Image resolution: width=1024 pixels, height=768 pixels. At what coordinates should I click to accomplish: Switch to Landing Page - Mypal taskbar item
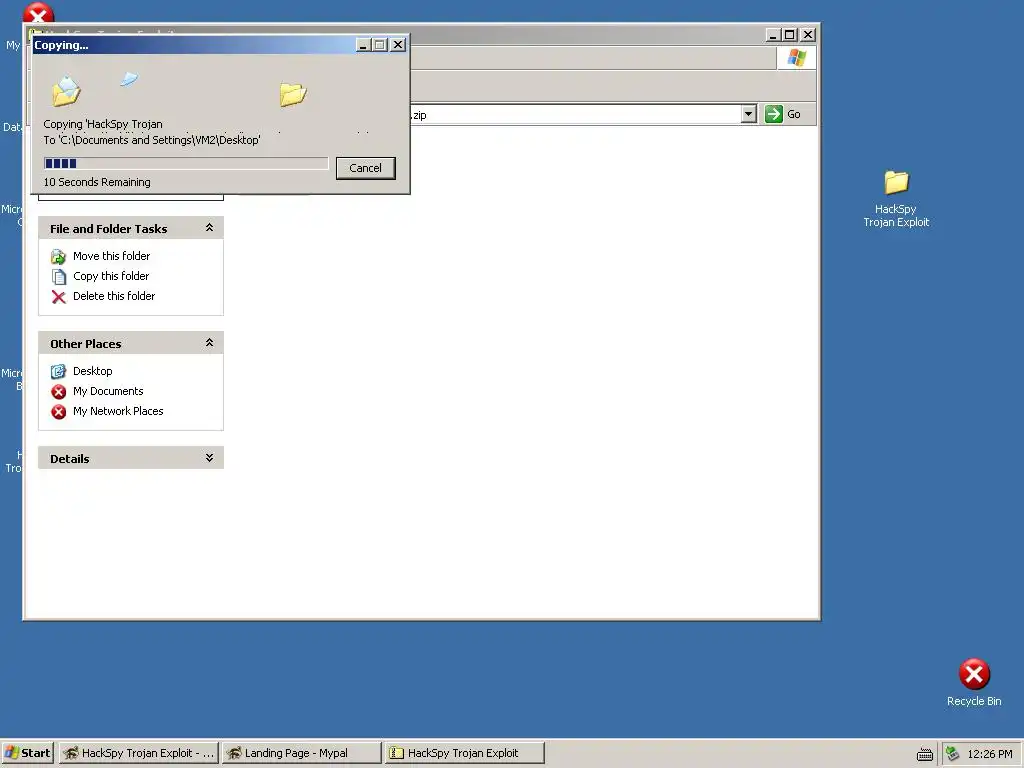coord(301,753)
